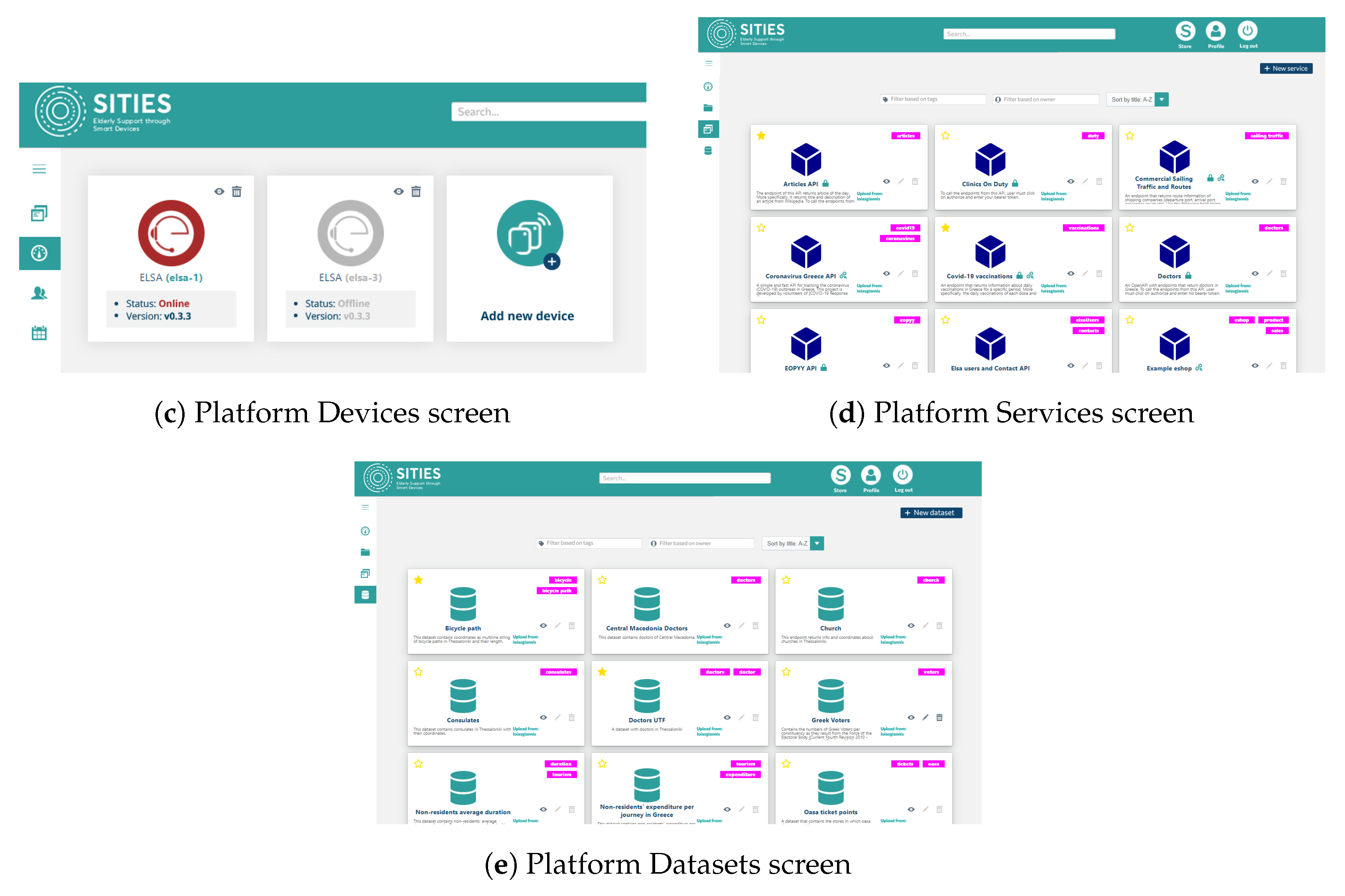This screenshot has height=896, width=1345.
Task: Toggle favorite star on Central Macedonia Doctors
Action: (602, 581)
